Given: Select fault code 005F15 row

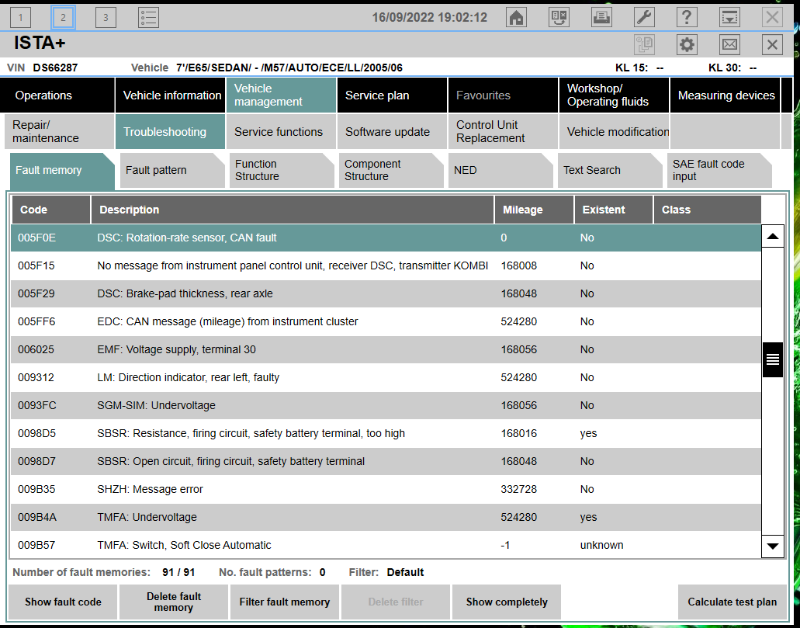Looking at the screenshot, I should click(386, 266).
